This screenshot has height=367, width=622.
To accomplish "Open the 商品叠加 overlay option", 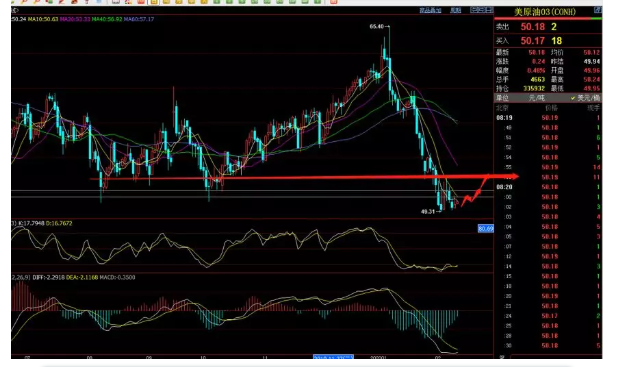I will (x=430, y=10).
